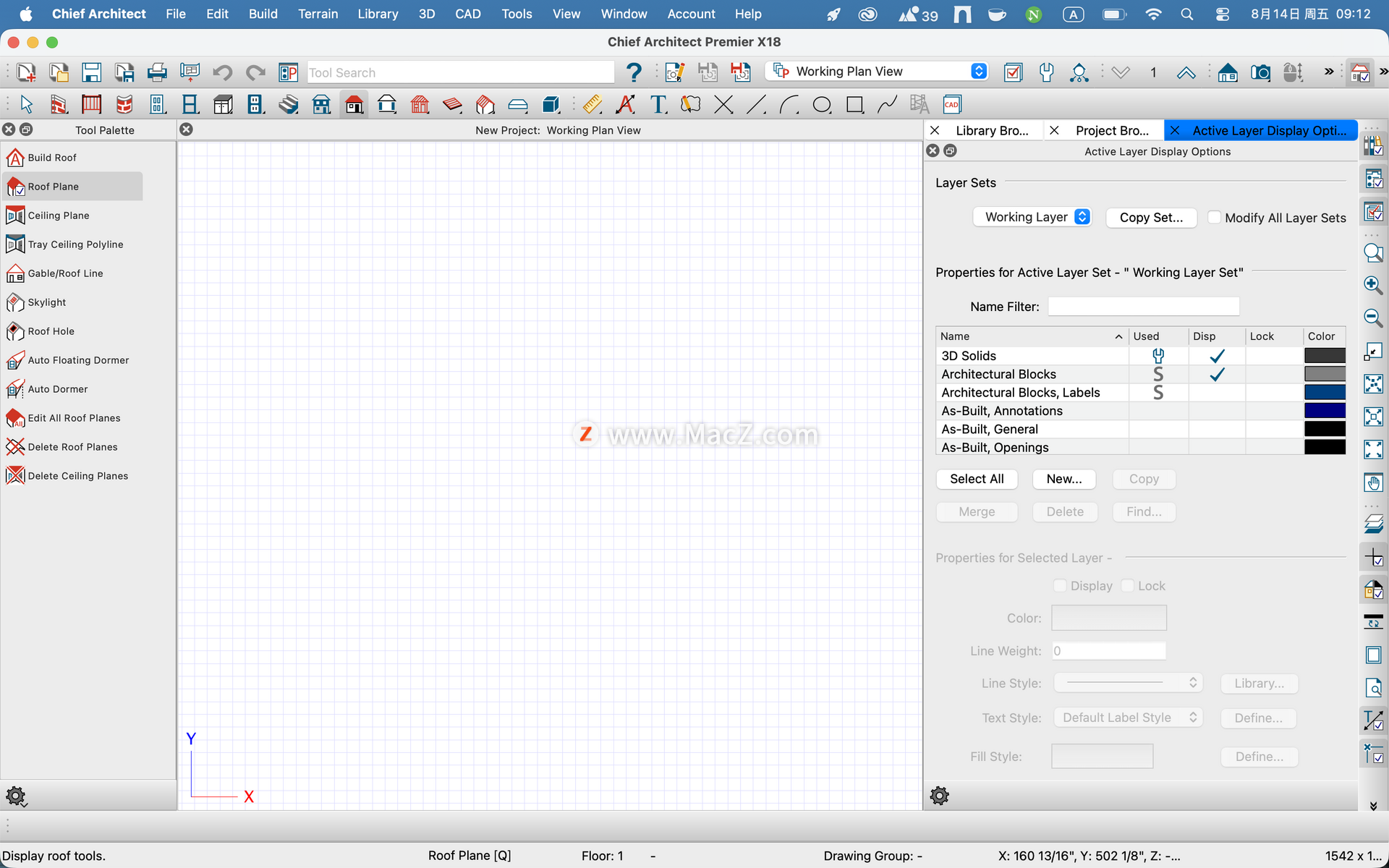The height and width of the screenshot is (868, 1389).
Task: Toggle Disp checkmark for 3D Solids
Action: [1217, 356]
